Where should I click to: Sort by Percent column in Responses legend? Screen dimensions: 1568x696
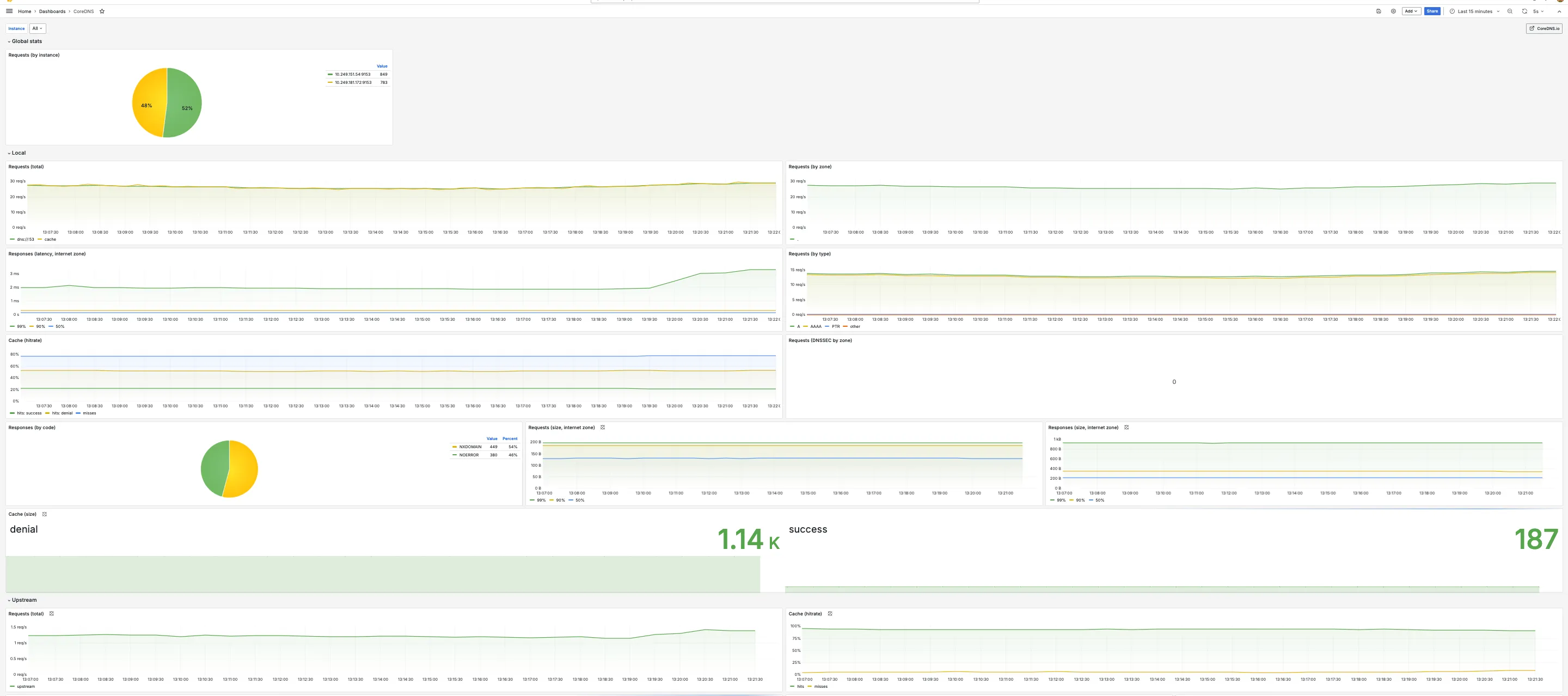click(x=510, y=438)
